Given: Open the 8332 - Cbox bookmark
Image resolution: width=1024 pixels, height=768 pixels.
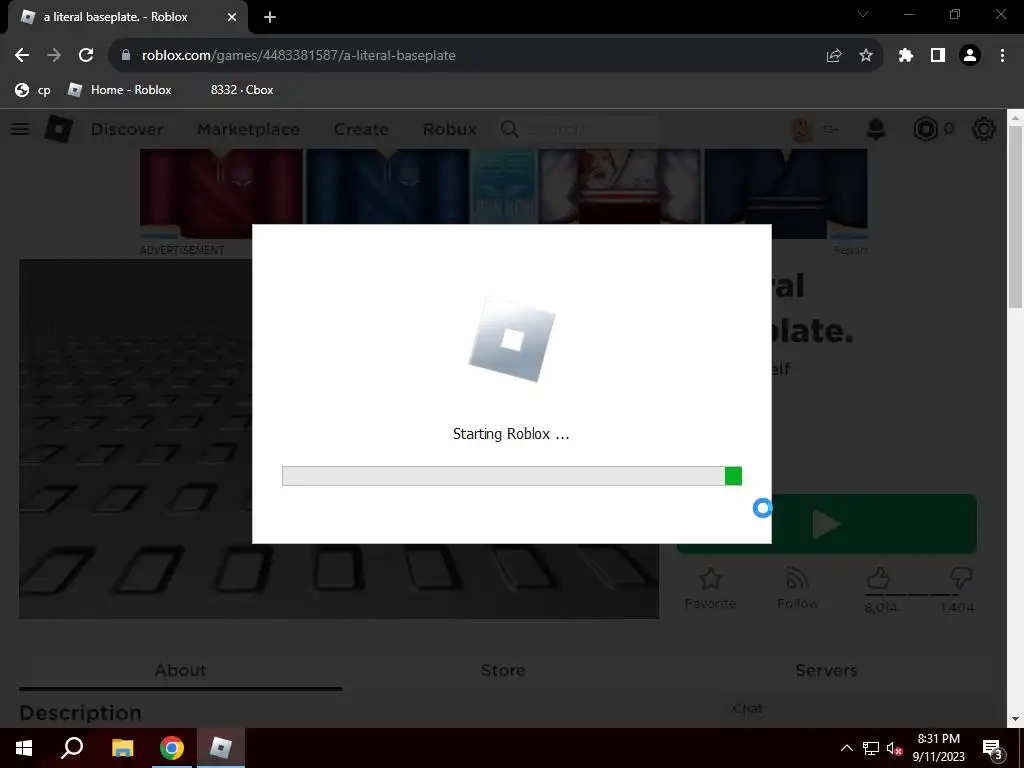Looking at the screenshot, I should [x=242, y=90].
